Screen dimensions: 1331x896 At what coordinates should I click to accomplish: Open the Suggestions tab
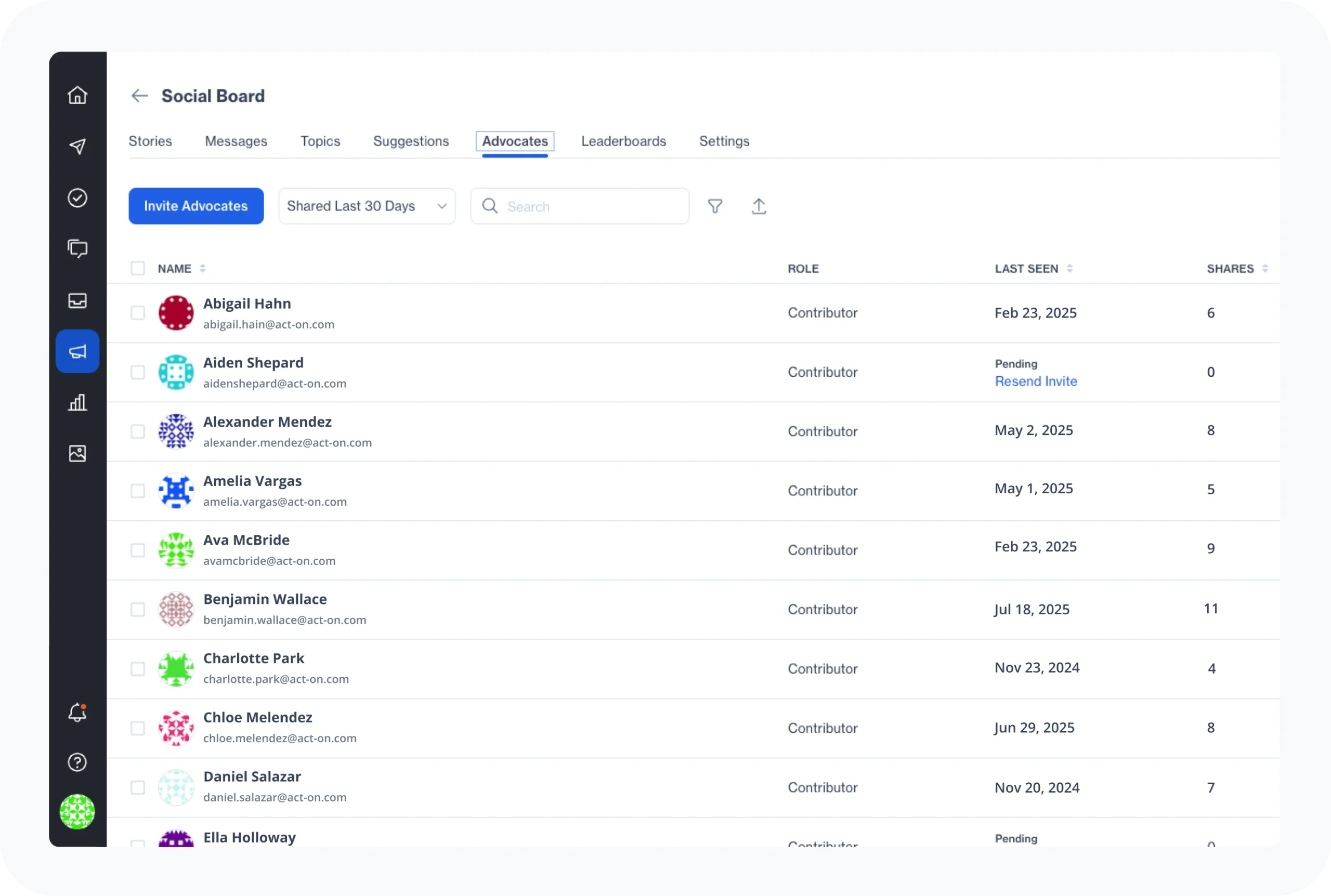point(410,141)
